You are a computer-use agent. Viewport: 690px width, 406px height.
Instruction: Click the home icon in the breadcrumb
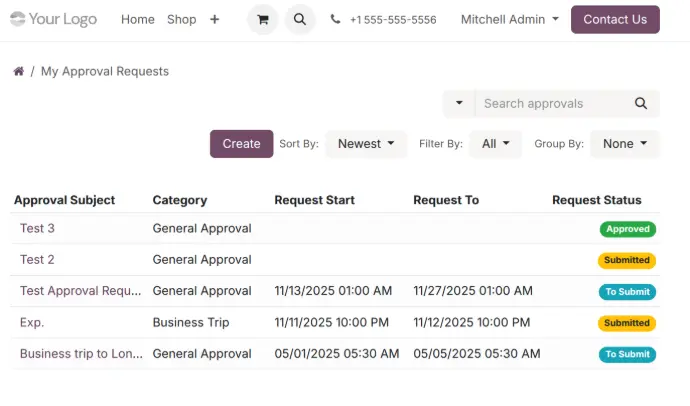pos(18,72)
